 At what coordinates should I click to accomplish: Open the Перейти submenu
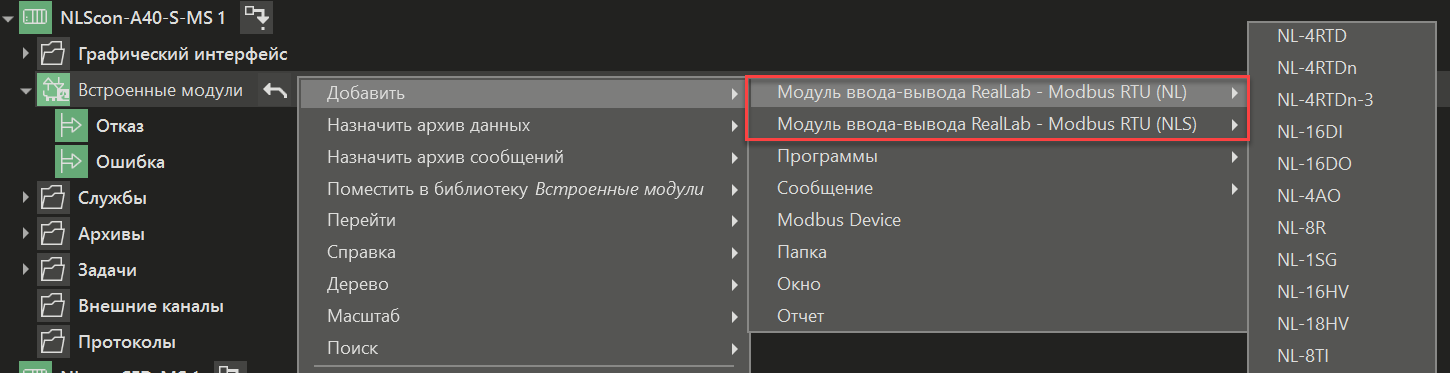pos(523,220)
